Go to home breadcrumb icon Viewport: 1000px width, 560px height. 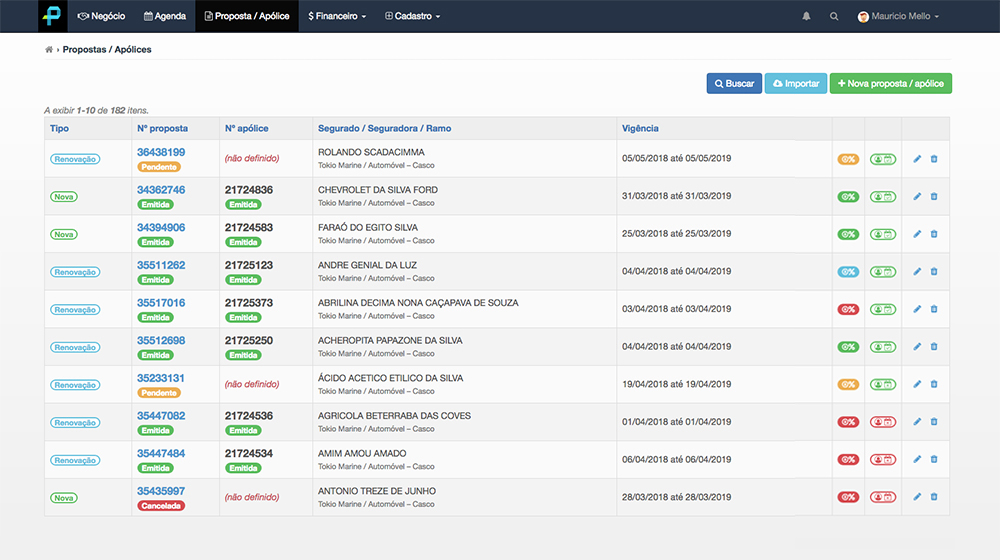[48, 49]
